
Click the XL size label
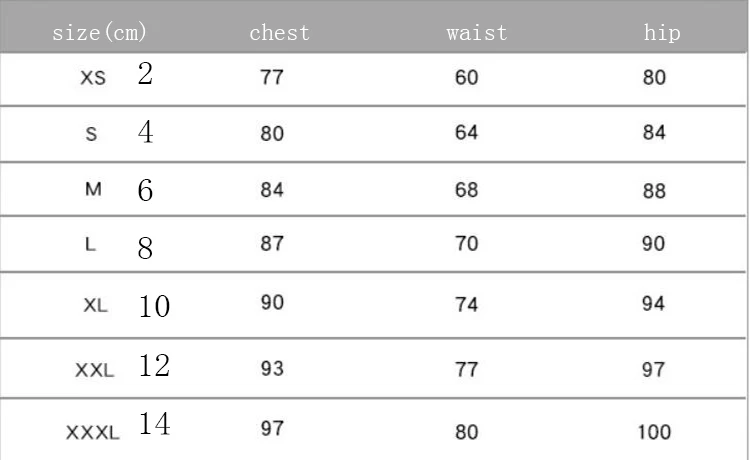coord(95,307)
